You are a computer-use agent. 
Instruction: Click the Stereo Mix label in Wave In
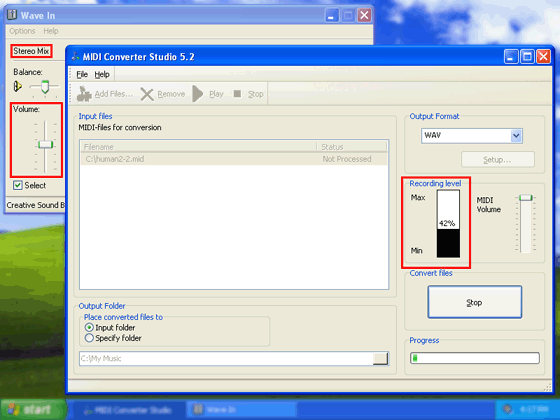[x=31, y=51]
